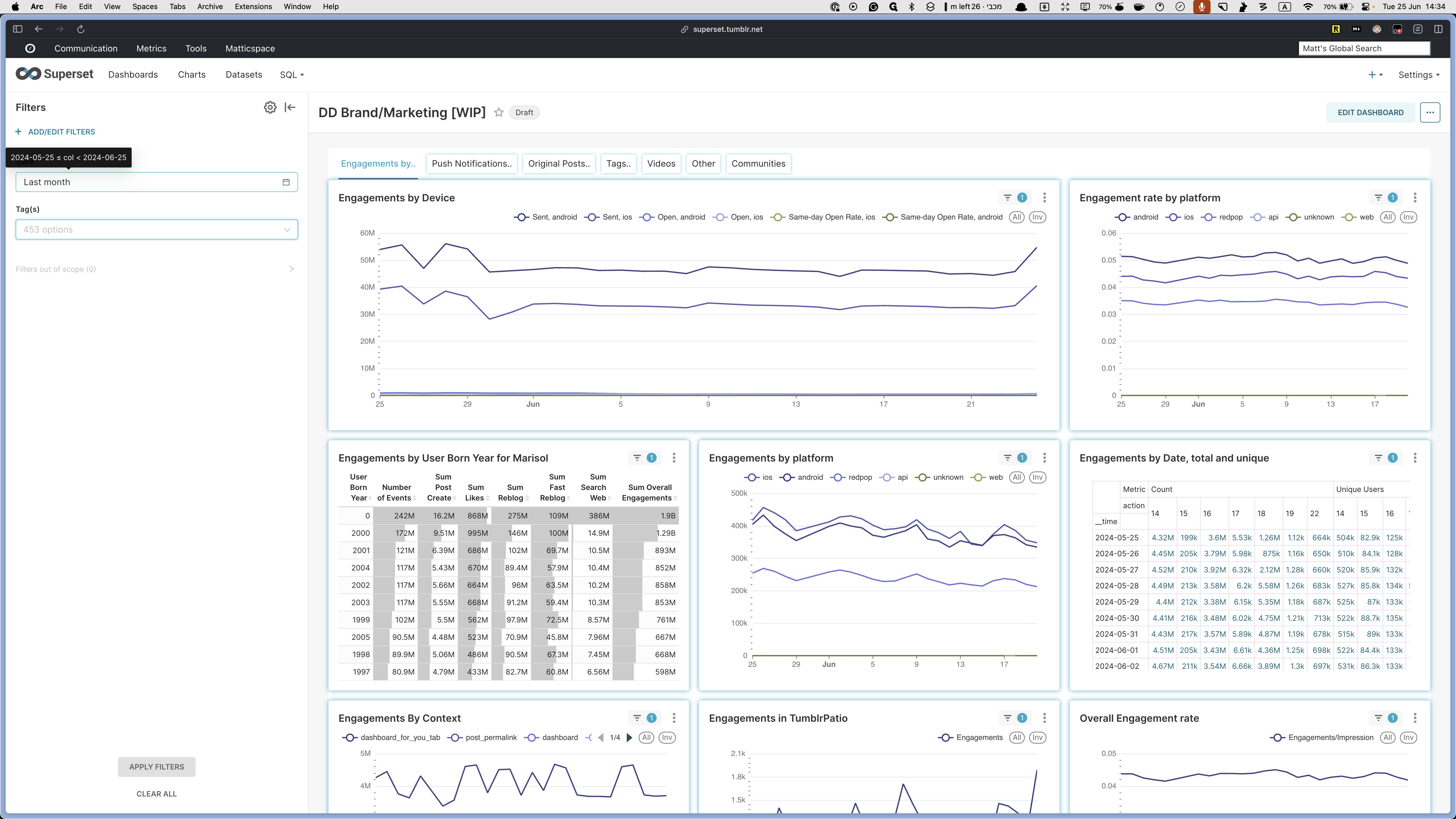Screen dimensions: 1456x819
Task: Open Engagements in TumblrPatio kebab menu
Action: [1045, 718]
